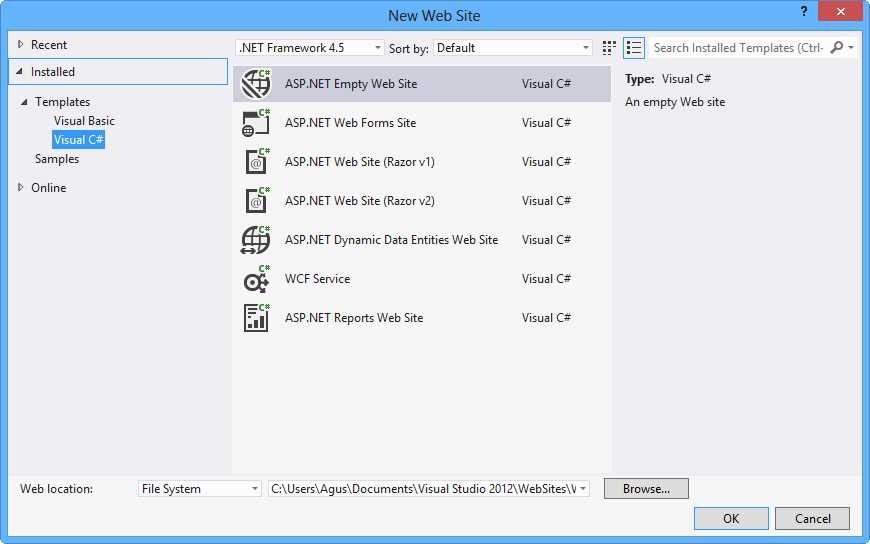Image resolution: width=870 pixels, height=544 pixels.
Task: Select ASP.NET Reports Web Site template
Action: [422, 318]
